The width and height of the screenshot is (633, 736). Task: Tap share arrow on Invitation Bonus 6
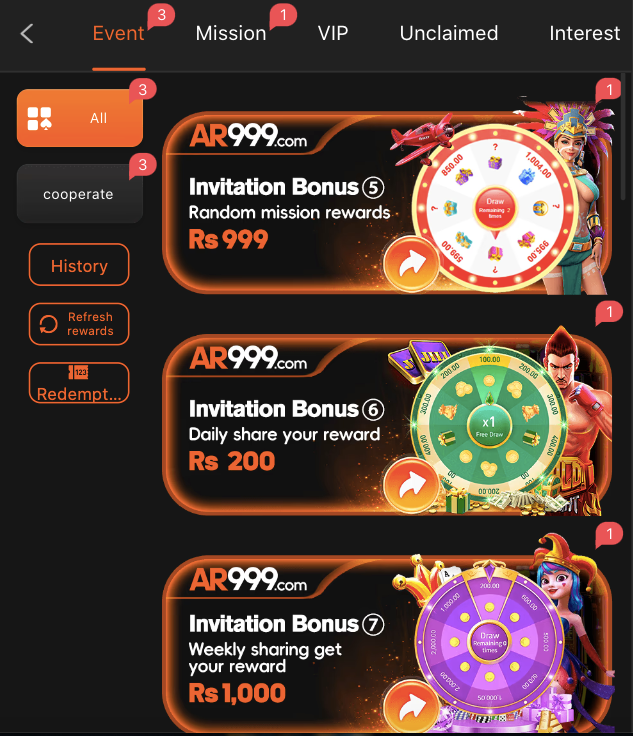point(412,485)
